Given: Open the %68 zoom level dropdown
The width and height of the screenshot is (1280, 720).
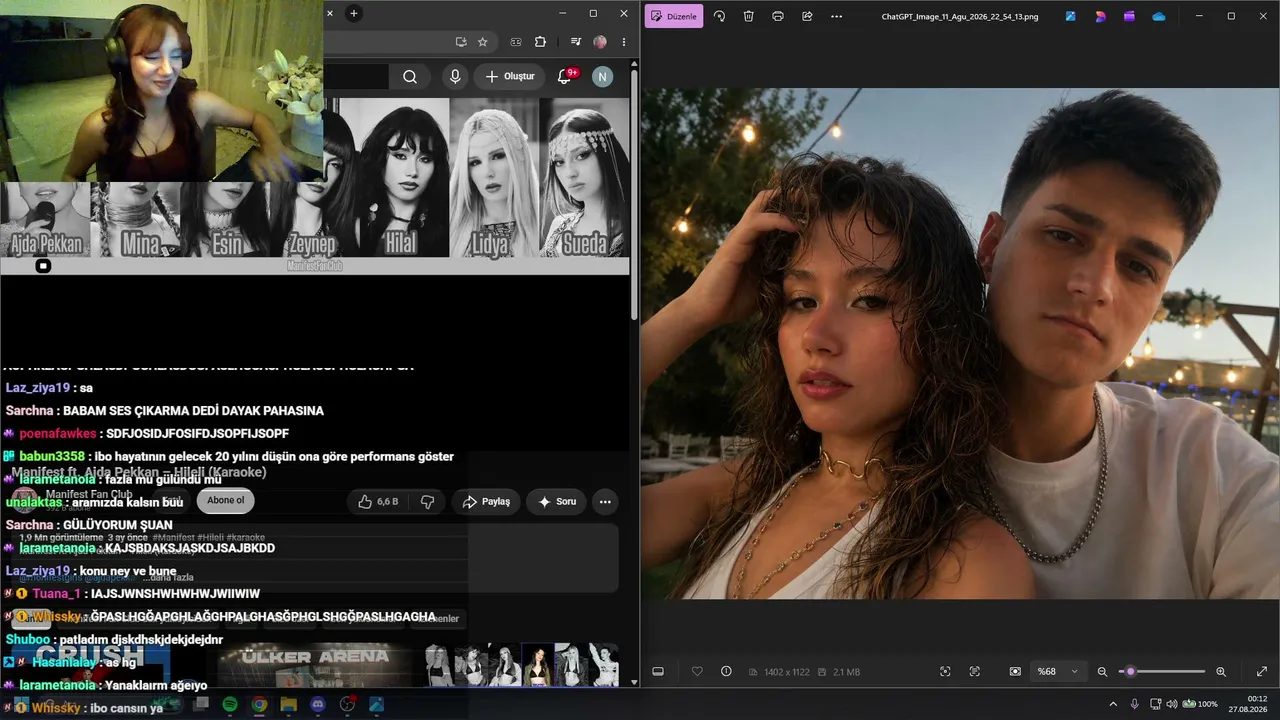Looking at the screenshot, I should click(x=1059, y=671).
